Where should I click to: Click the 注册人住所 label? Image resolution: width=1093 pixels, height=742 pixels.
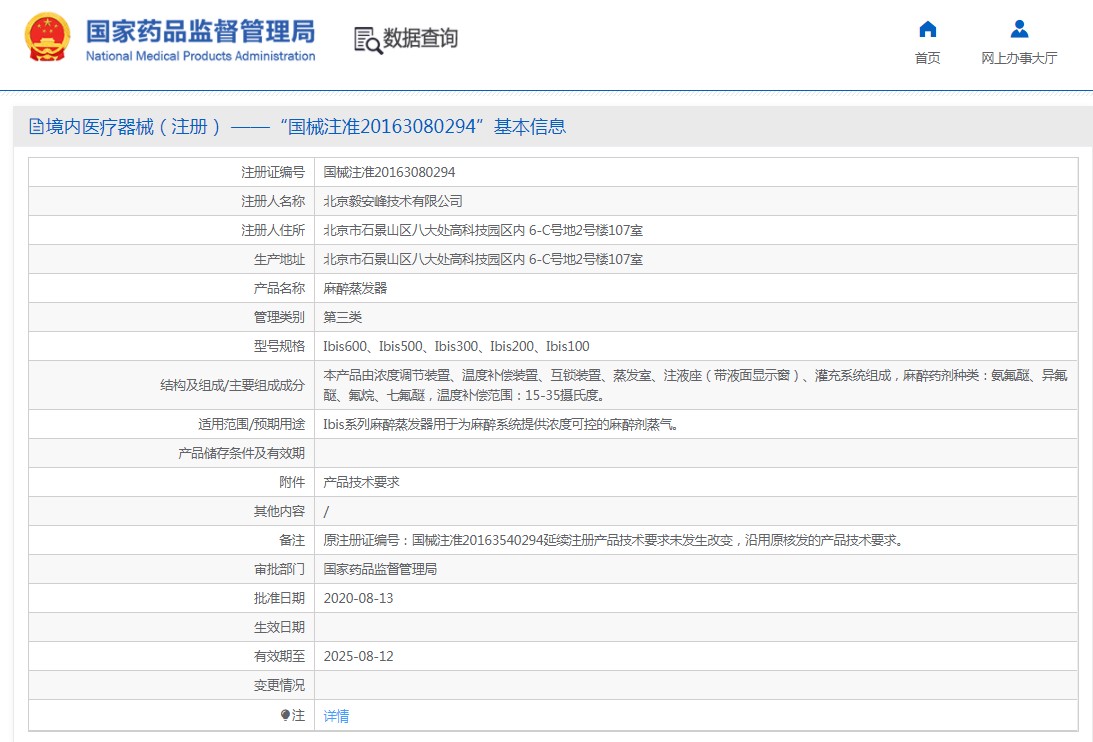coord(273,230)
